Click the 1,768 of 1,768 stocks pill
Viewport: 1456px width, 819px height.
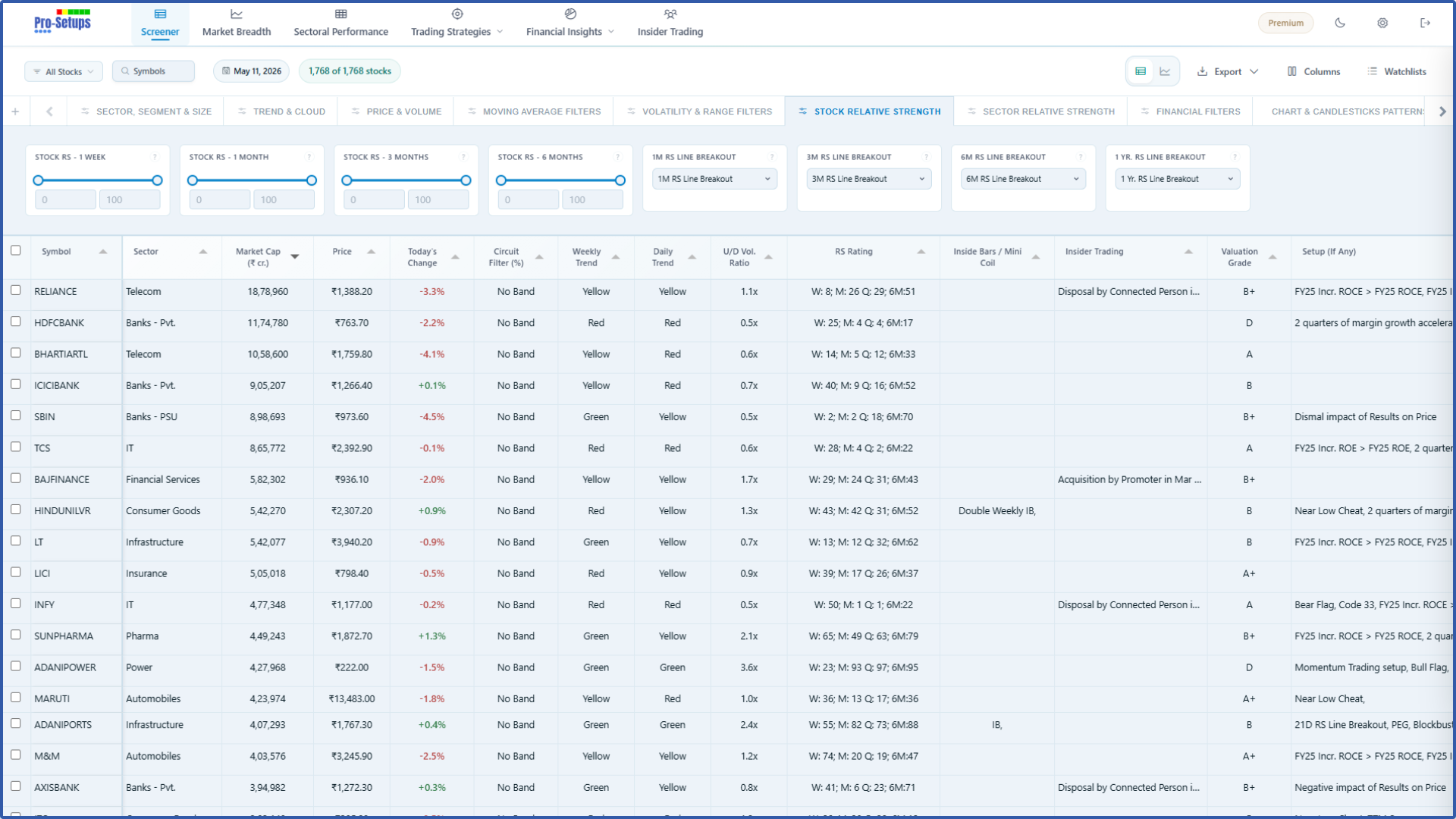click(350, 71)
